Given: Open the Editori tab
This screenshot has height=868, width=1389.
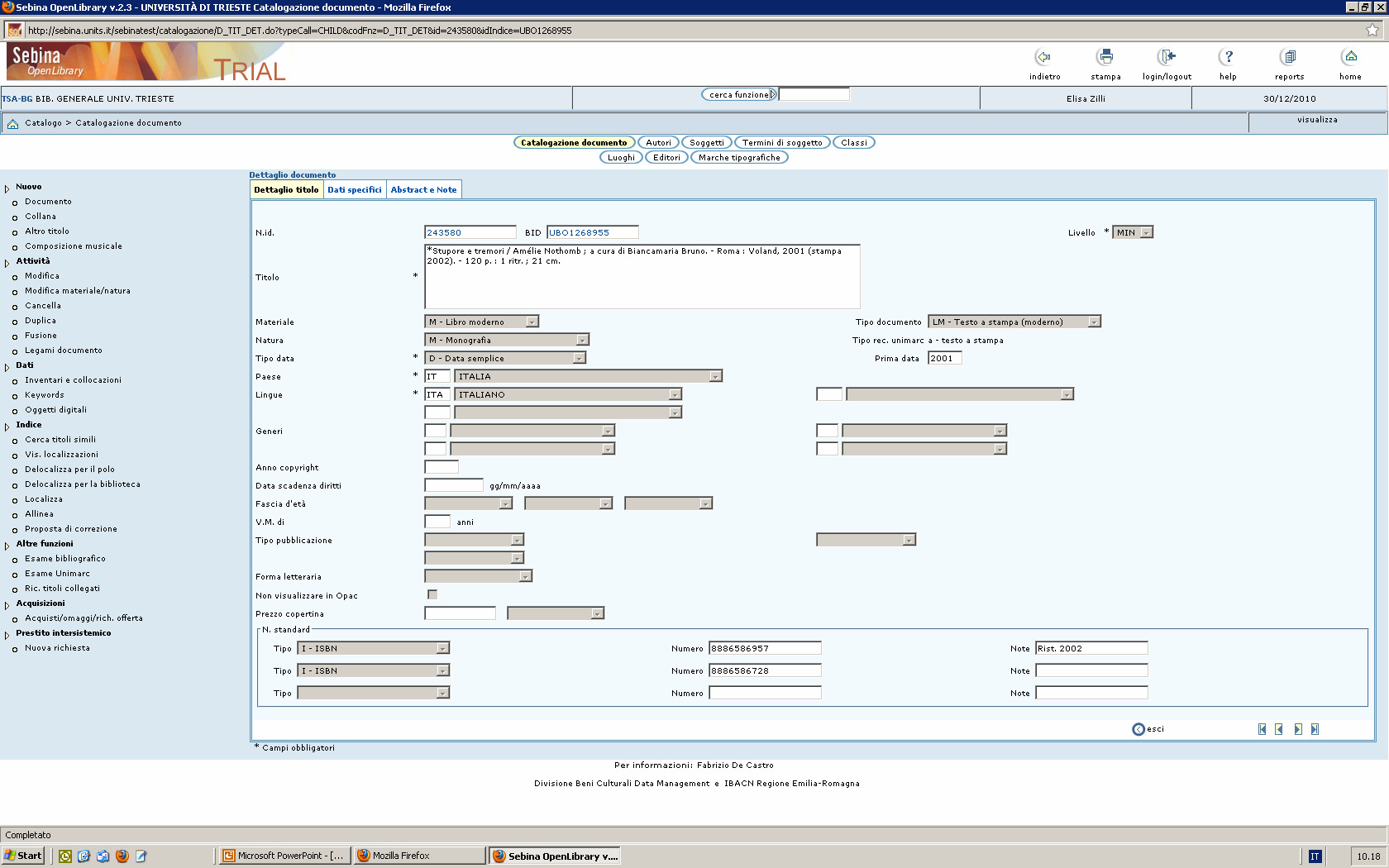Looking at the screenshot, I should (x=666, y=158).
